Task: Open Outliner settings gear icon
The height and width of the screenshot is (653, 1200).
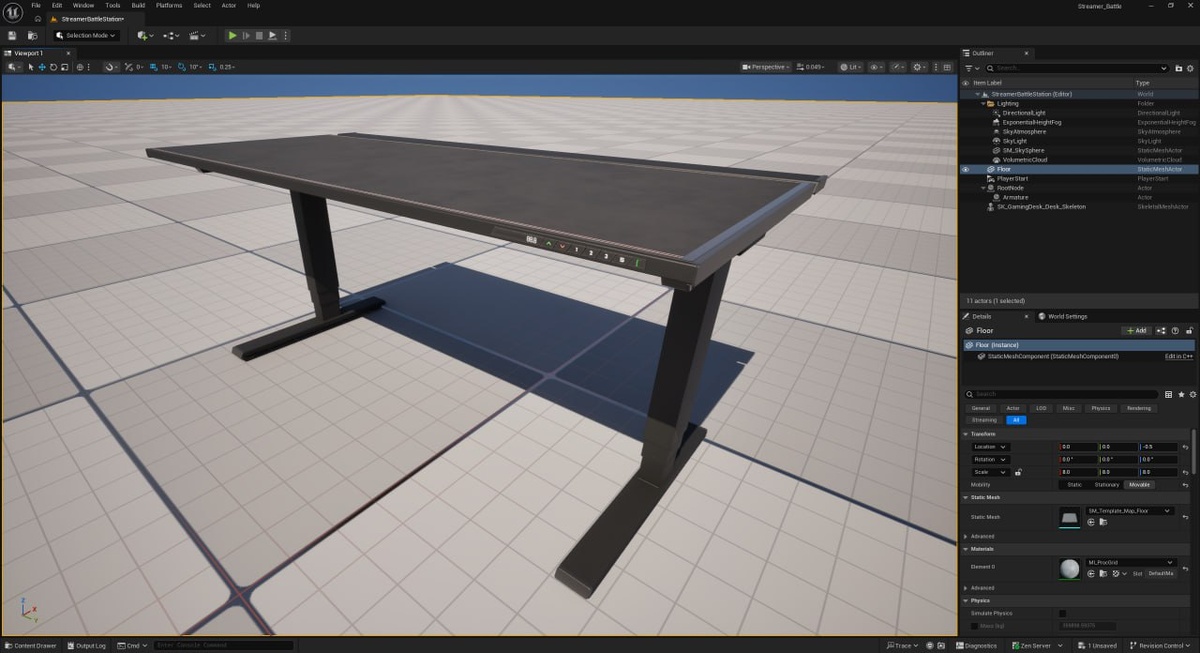Action: [1191, 68]
